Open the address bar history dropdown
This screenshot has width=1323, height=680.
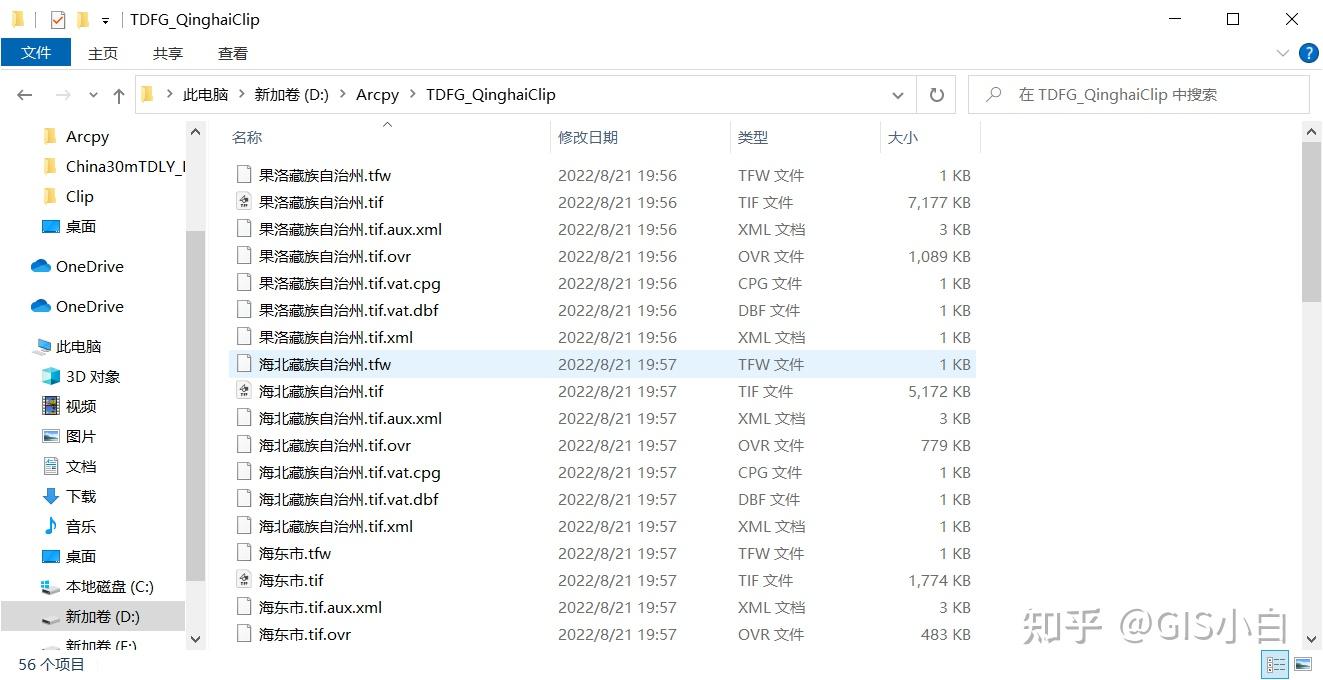coord(897,95)
